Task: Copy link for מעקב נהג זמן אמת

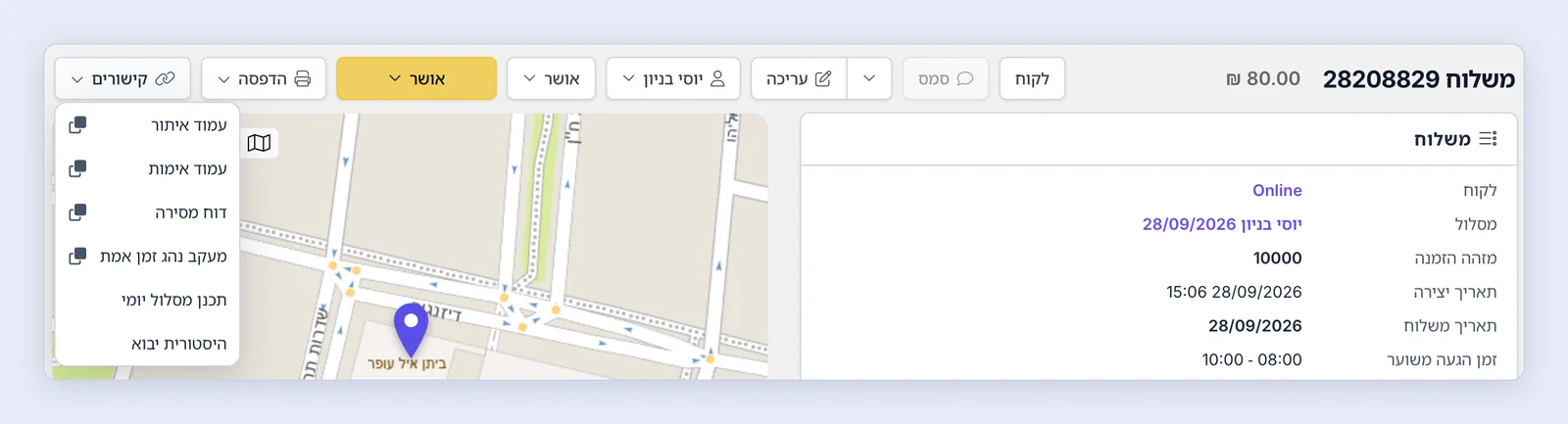Action: click(x=77, y=257)
